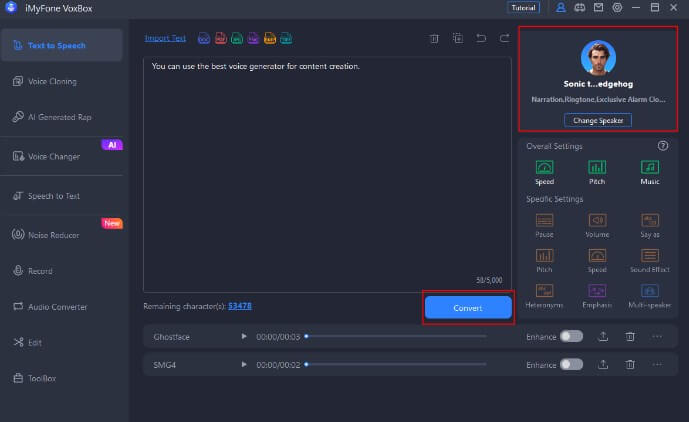Screen dimensions: 689x422
Task: Open the settings gear in title bar
Action: (617, 7)
